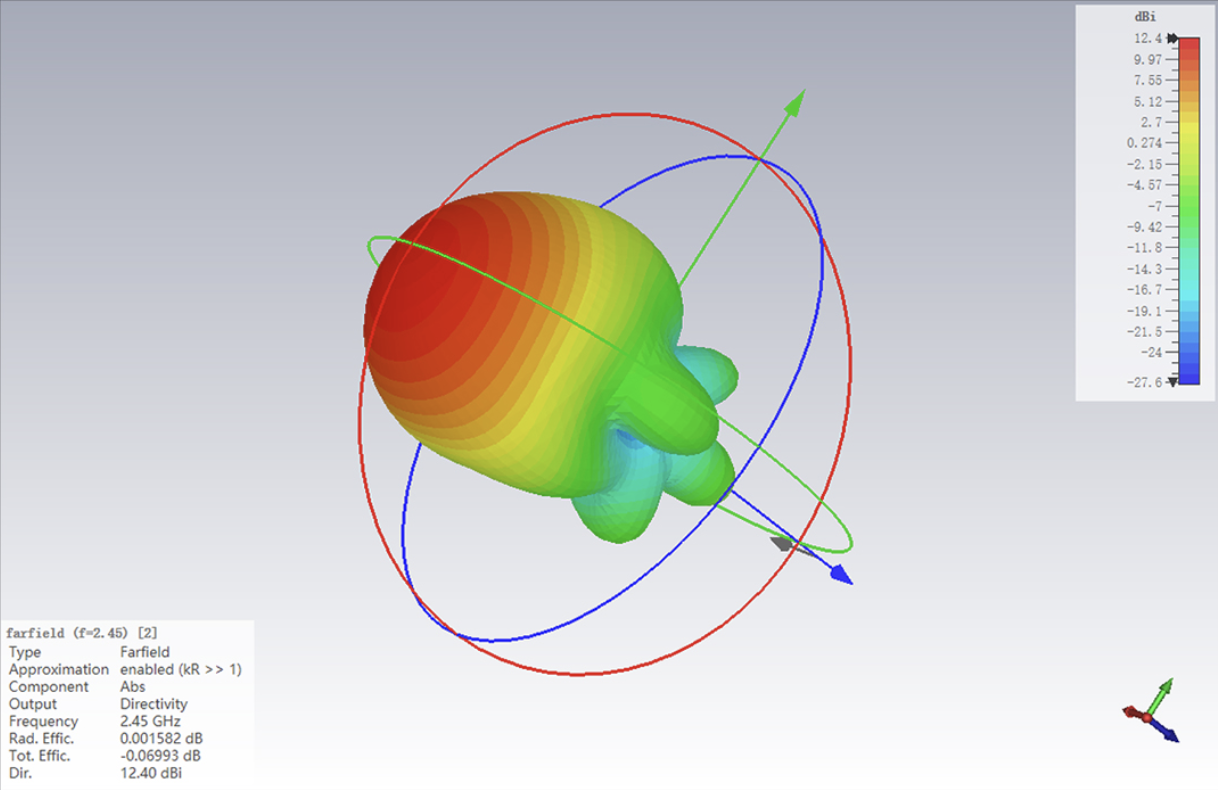Screen dimensions: 1218x790
Task: Click the "-21.5" scale label
Action: [1145, 332]
